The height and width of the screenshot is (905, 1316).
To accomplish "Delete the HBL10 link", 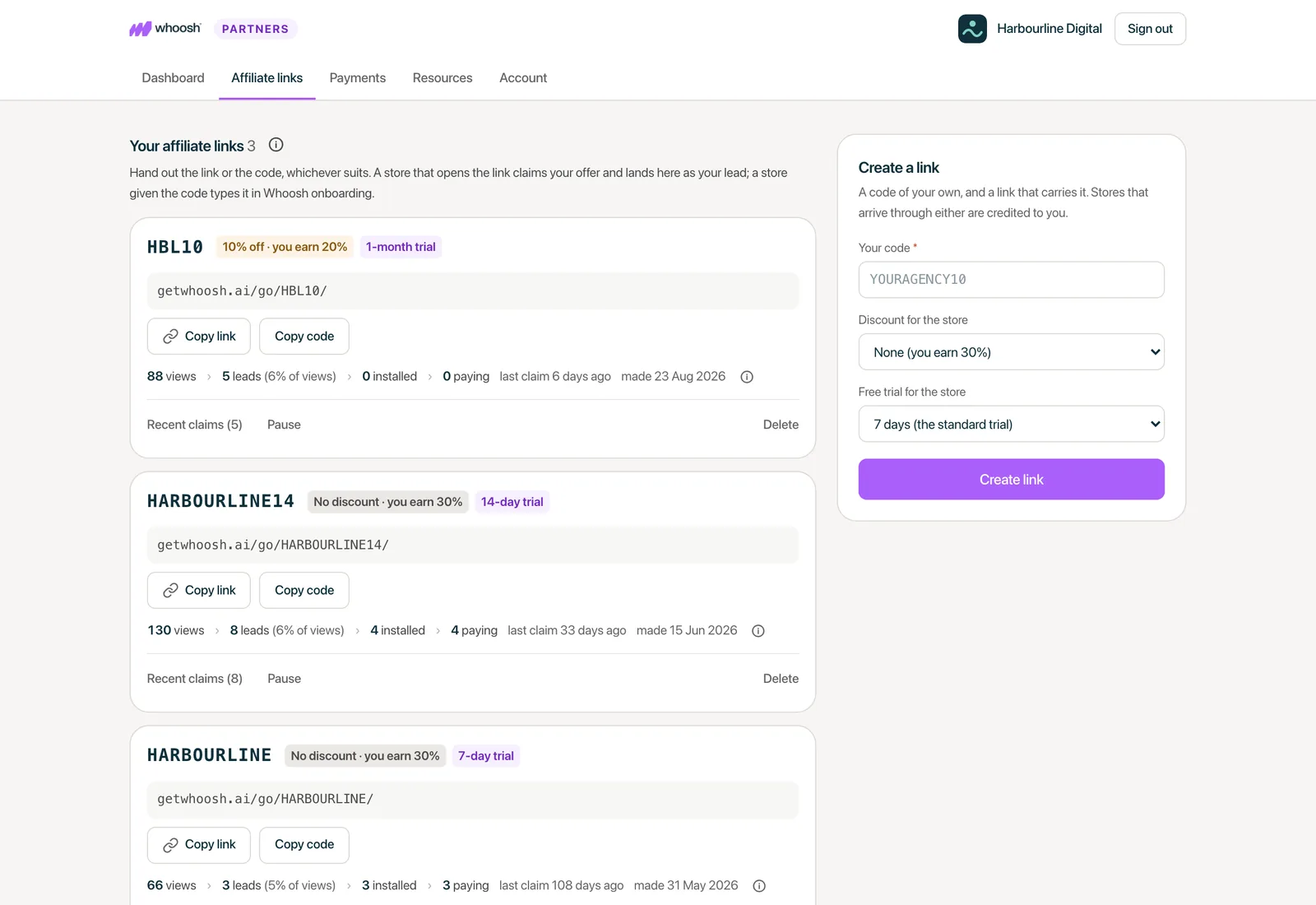I will (x=781, y=425).
